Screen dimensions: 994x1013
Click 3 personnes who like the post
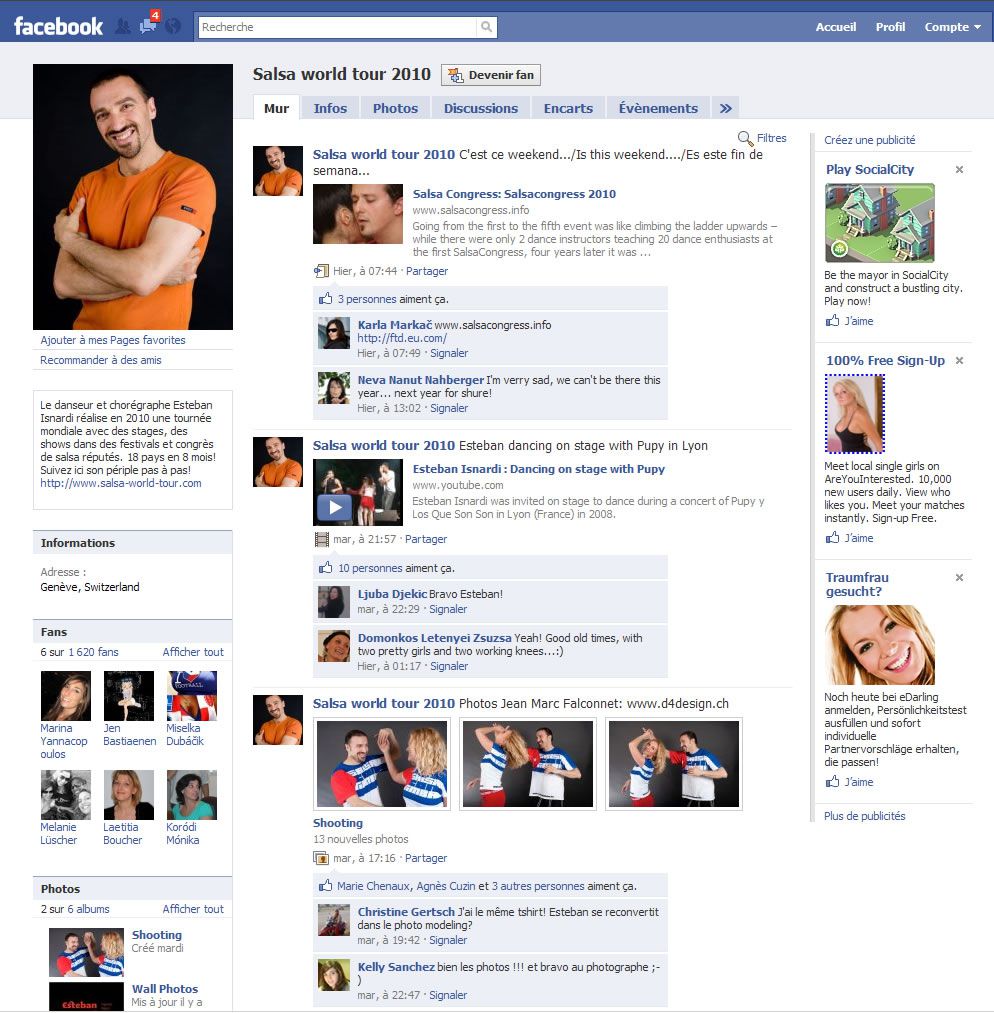(x=367, y=299)
